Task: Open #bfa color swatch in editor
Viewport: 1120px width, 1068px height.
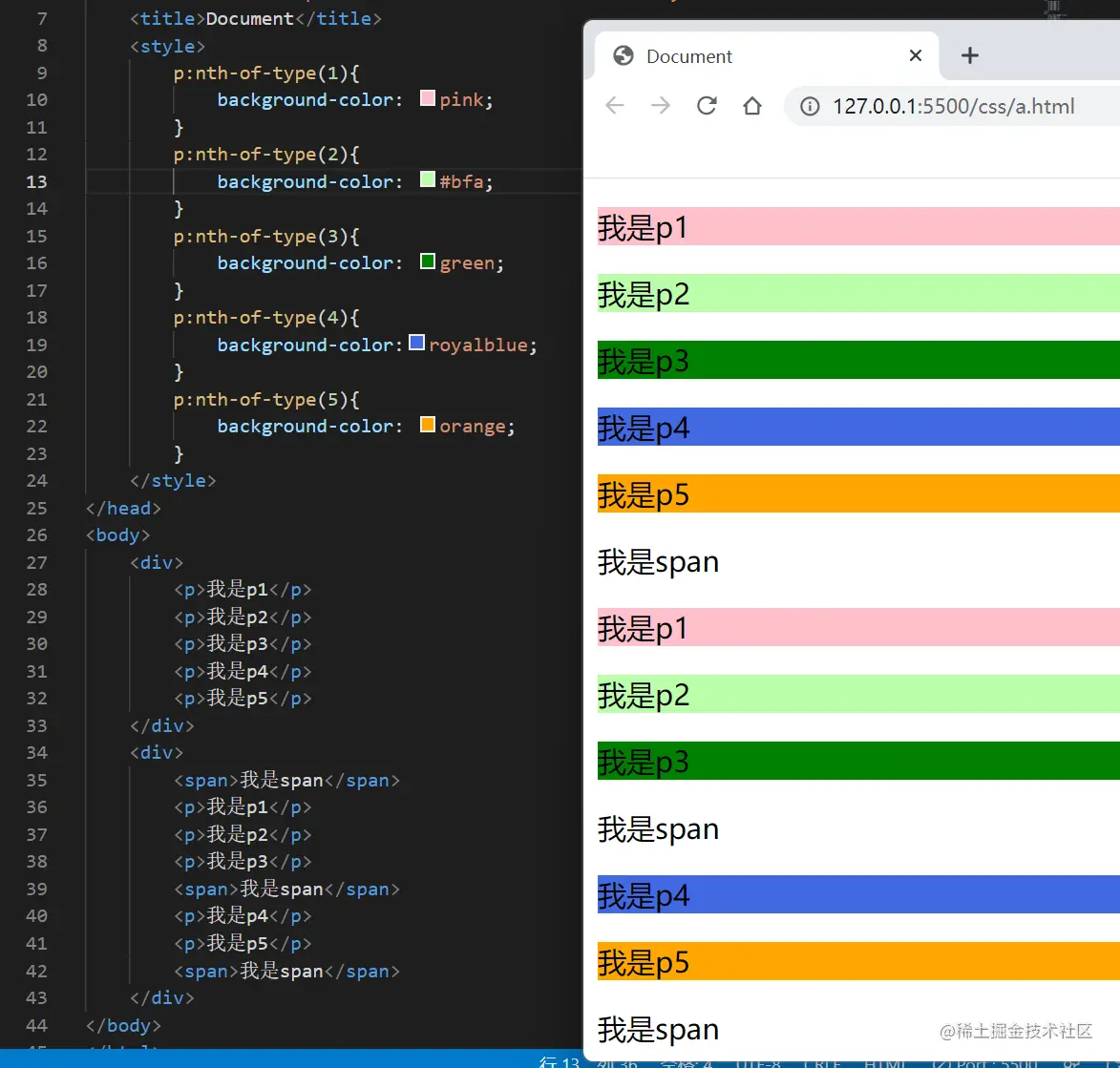Action: click(427, 179)
